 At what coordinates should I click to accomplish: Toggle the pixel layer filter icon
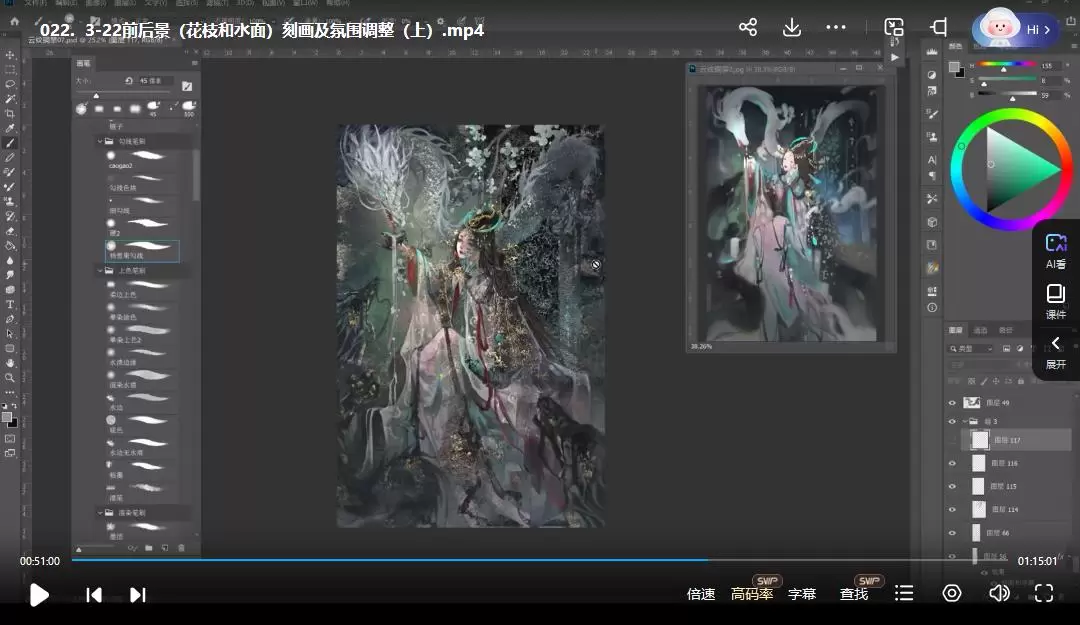[1006, 349]
